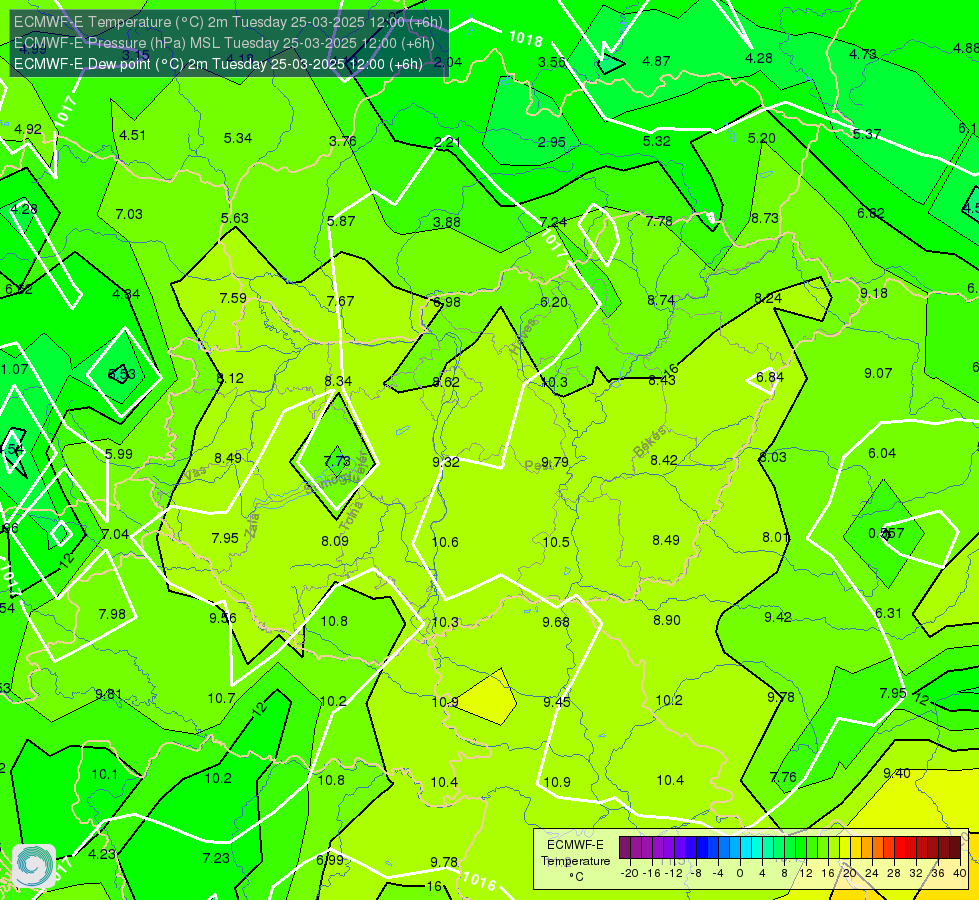The image size is (979, 900).
Task: Click the value 8.42 on the map
Action: tap(664, 460)
